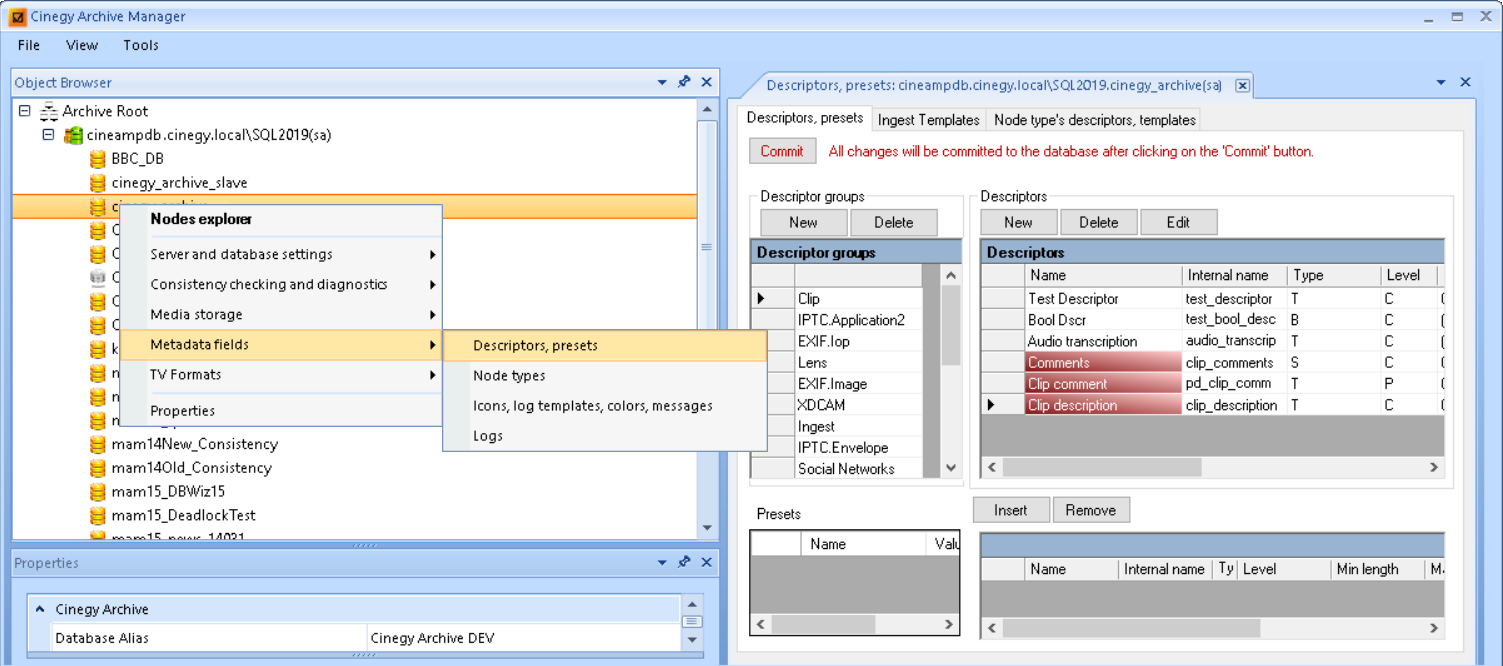1503x666 pixels.
Task: Click the cinegy_archive_slave database icon
Action: [97, 183]
